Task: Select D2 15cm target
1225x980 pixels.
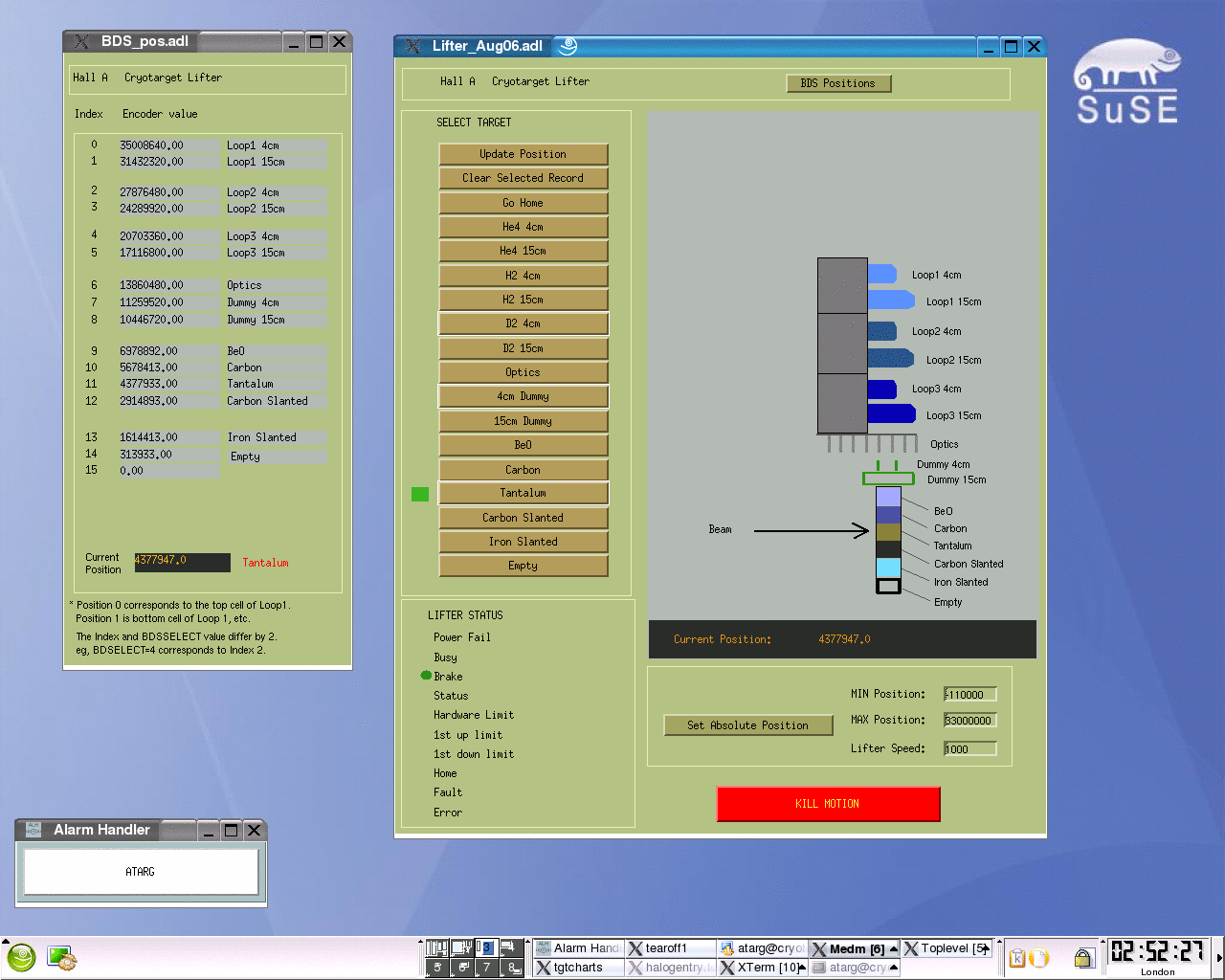Action: pos(523,348)
